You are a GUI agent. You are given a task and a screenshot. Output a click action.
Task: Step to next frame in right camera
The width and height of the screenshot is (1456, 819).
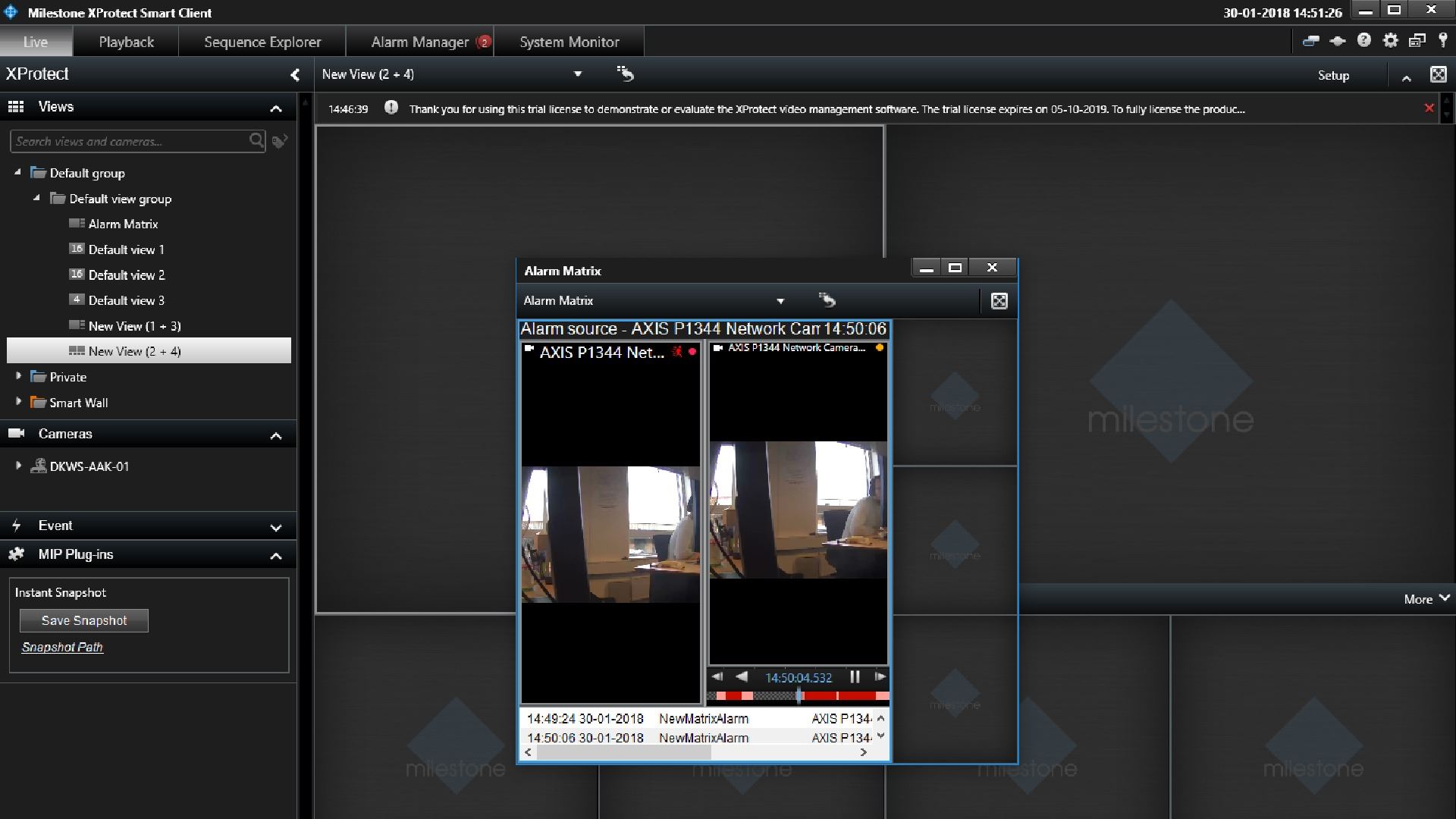click(x=880, y=676)
